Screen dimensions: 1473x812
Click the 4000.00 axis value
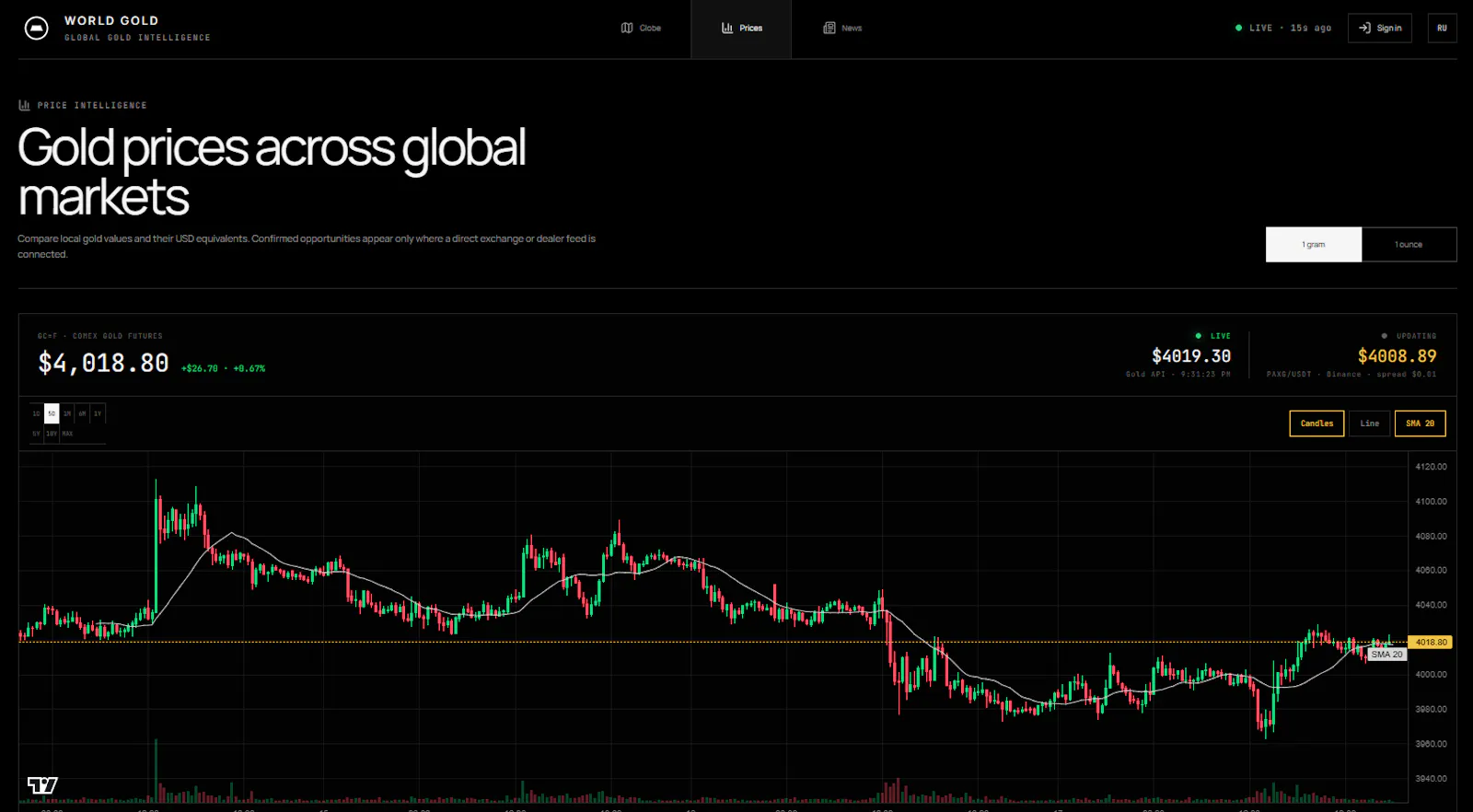[x=1431, y=675]
